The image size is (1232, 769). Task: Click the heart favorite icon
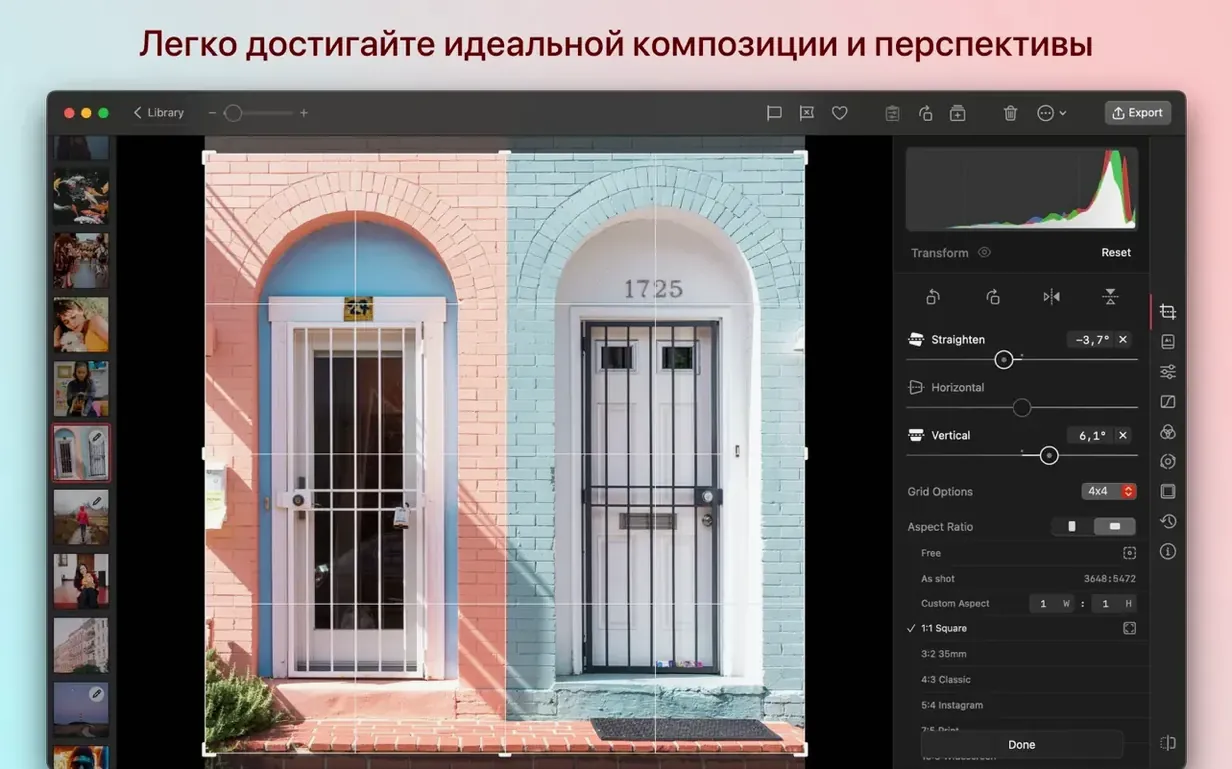pyautogui.click(x=840, y=113)
